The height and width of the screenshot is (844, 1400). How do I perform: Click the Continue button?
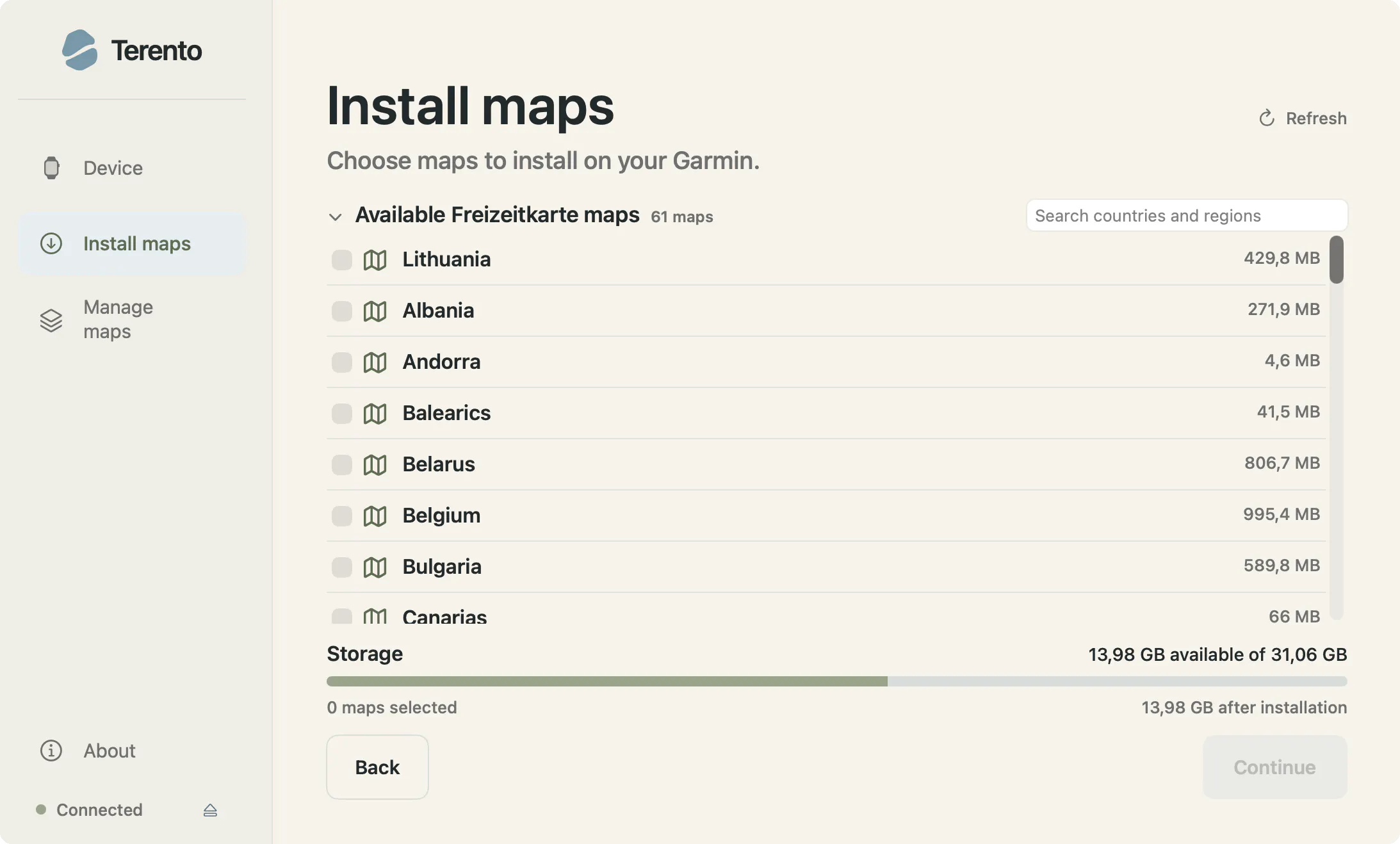point(1274,767)
